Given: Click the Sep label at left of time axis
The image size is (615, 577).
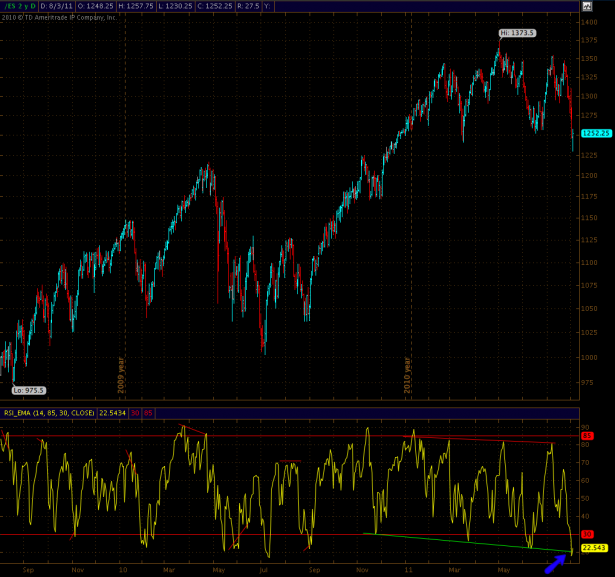Looking at the screenshot, I should pos(28,570).
